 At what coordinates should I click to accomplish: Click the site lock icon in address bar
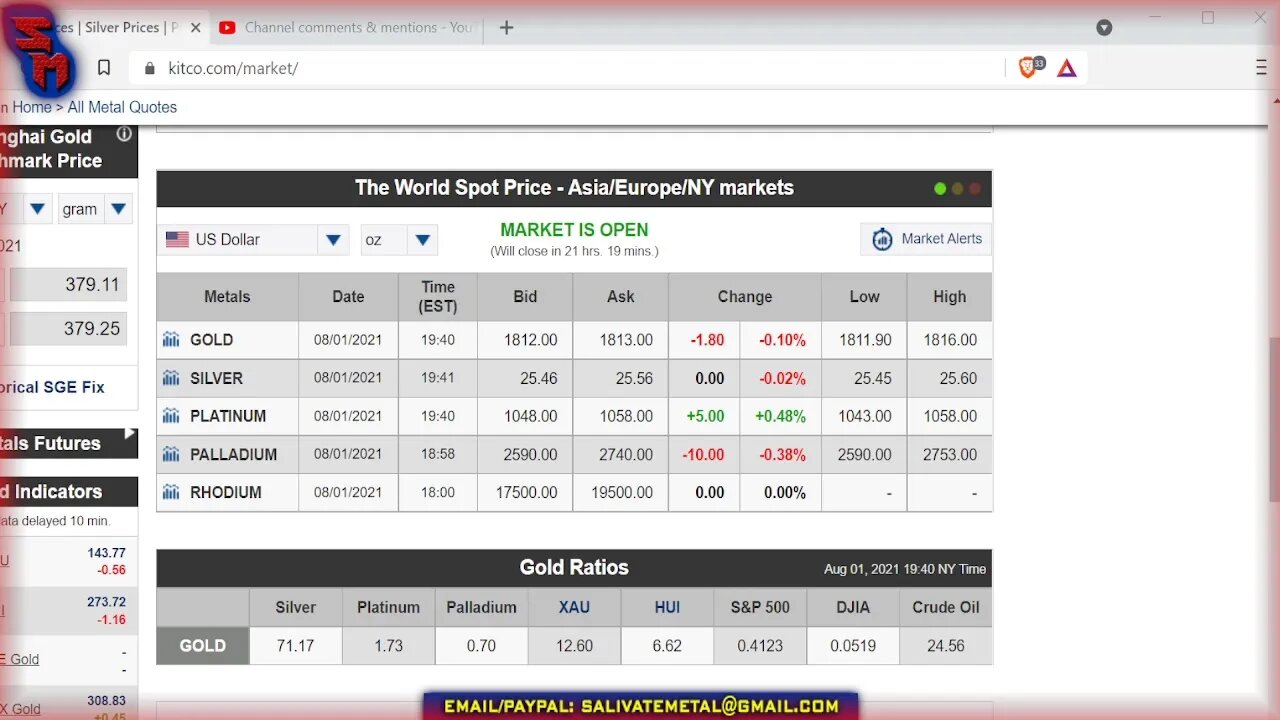[151, 69]
